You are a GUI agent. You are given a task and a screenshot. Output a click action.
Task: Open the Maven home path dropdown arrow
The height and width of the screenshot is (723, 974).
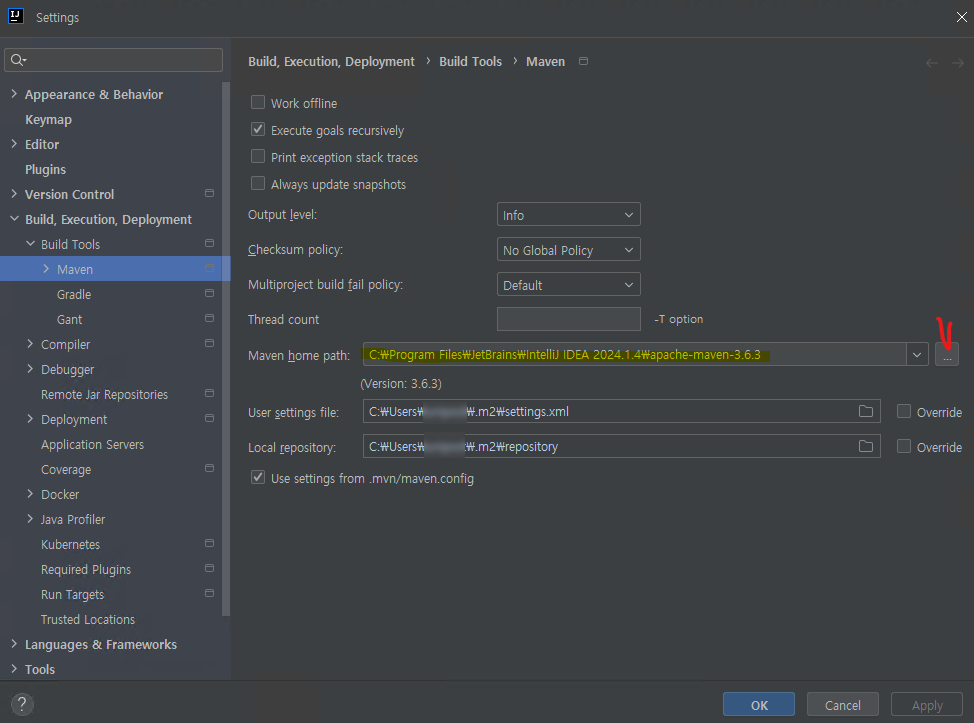(917, 355)
